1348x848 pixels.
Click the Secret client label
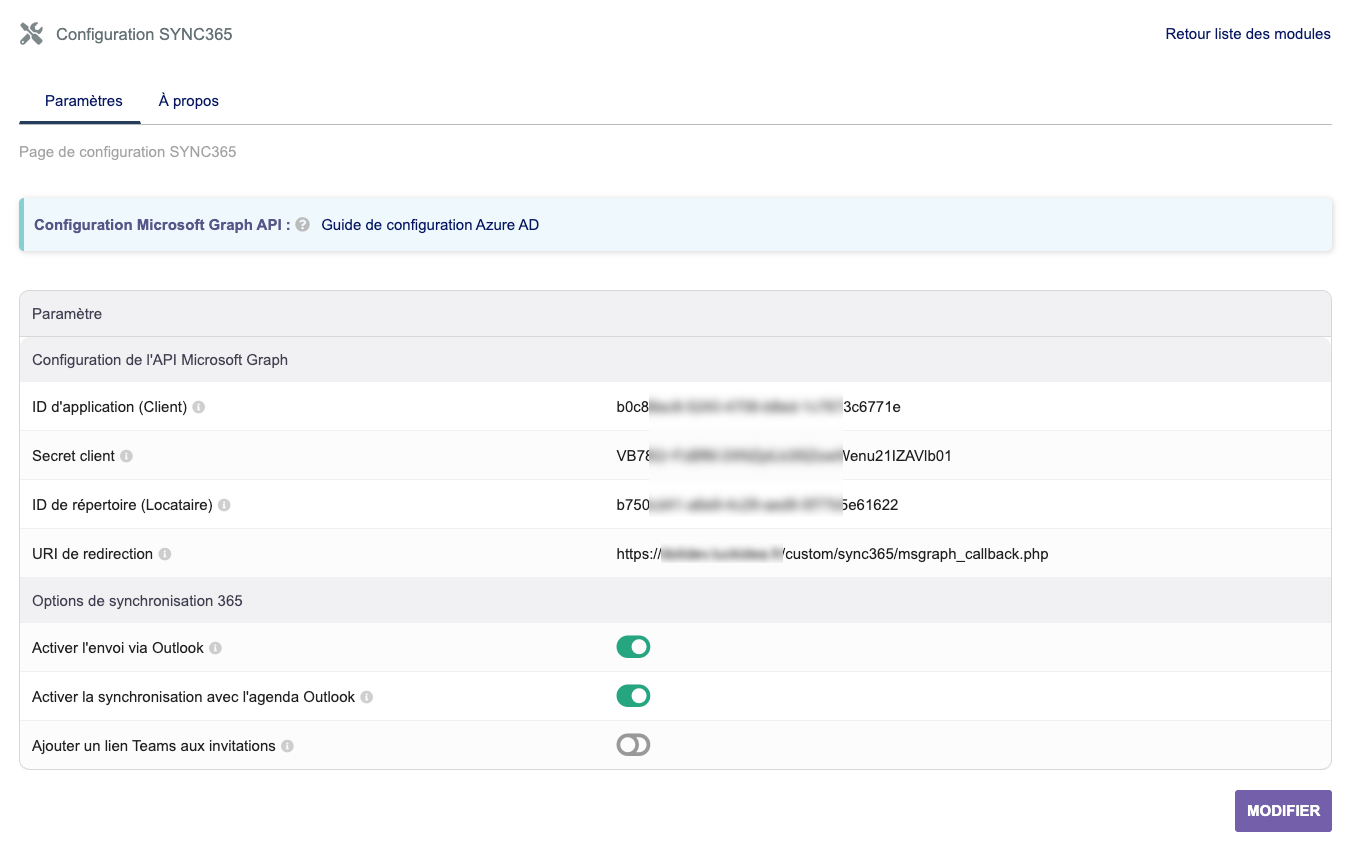tap(74, 456)
